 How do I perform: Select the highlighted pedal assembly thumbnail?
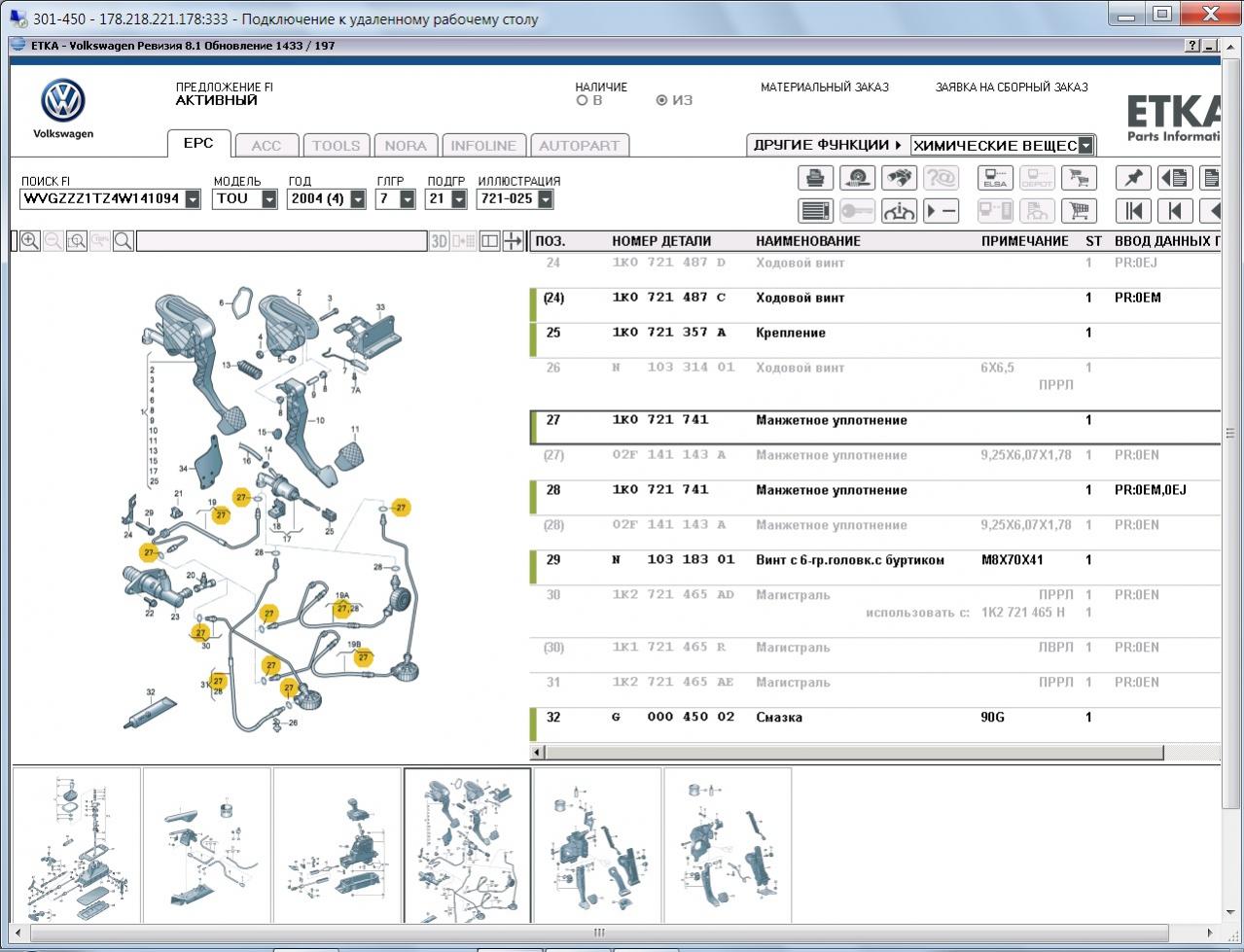tap(468, 844)
